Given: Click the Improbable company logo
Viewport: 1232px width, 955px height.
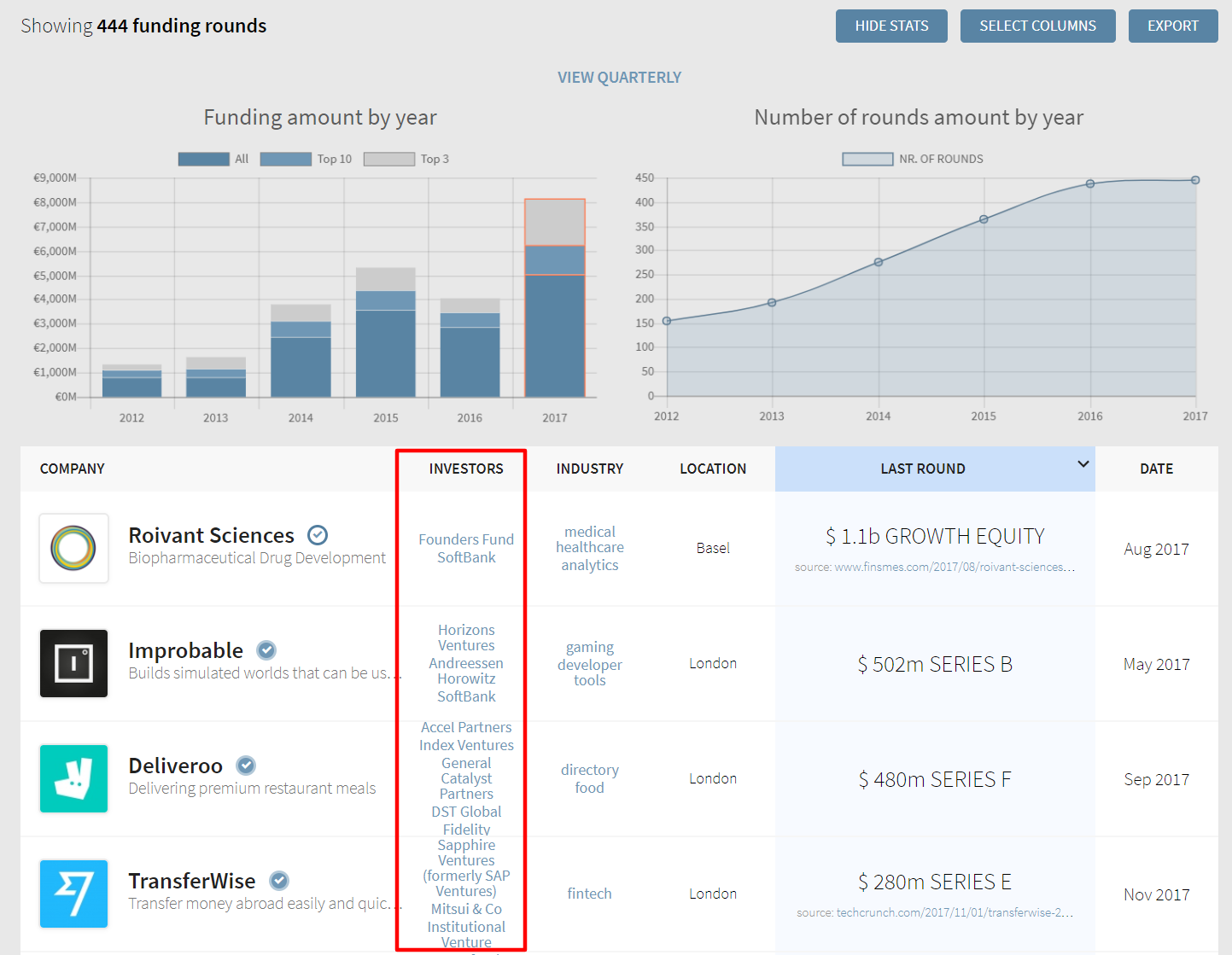Looking at the screenshot, I should [73, 663].
